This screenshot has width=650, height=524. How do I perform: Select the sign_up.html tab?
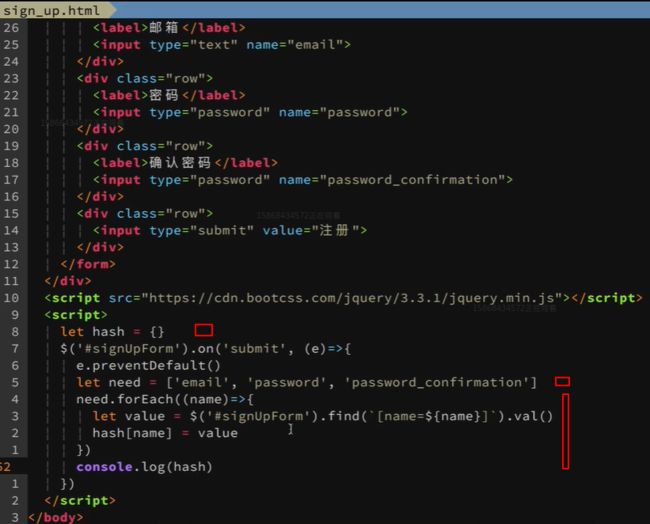(x=52, y=10)
